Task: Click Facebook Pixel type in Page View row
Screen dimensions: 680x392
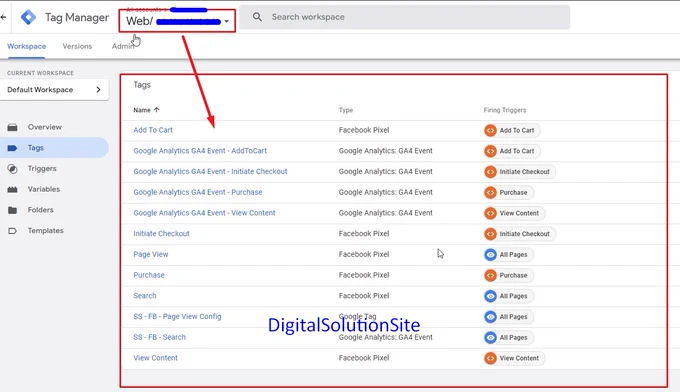Action: tap(364, 255)
